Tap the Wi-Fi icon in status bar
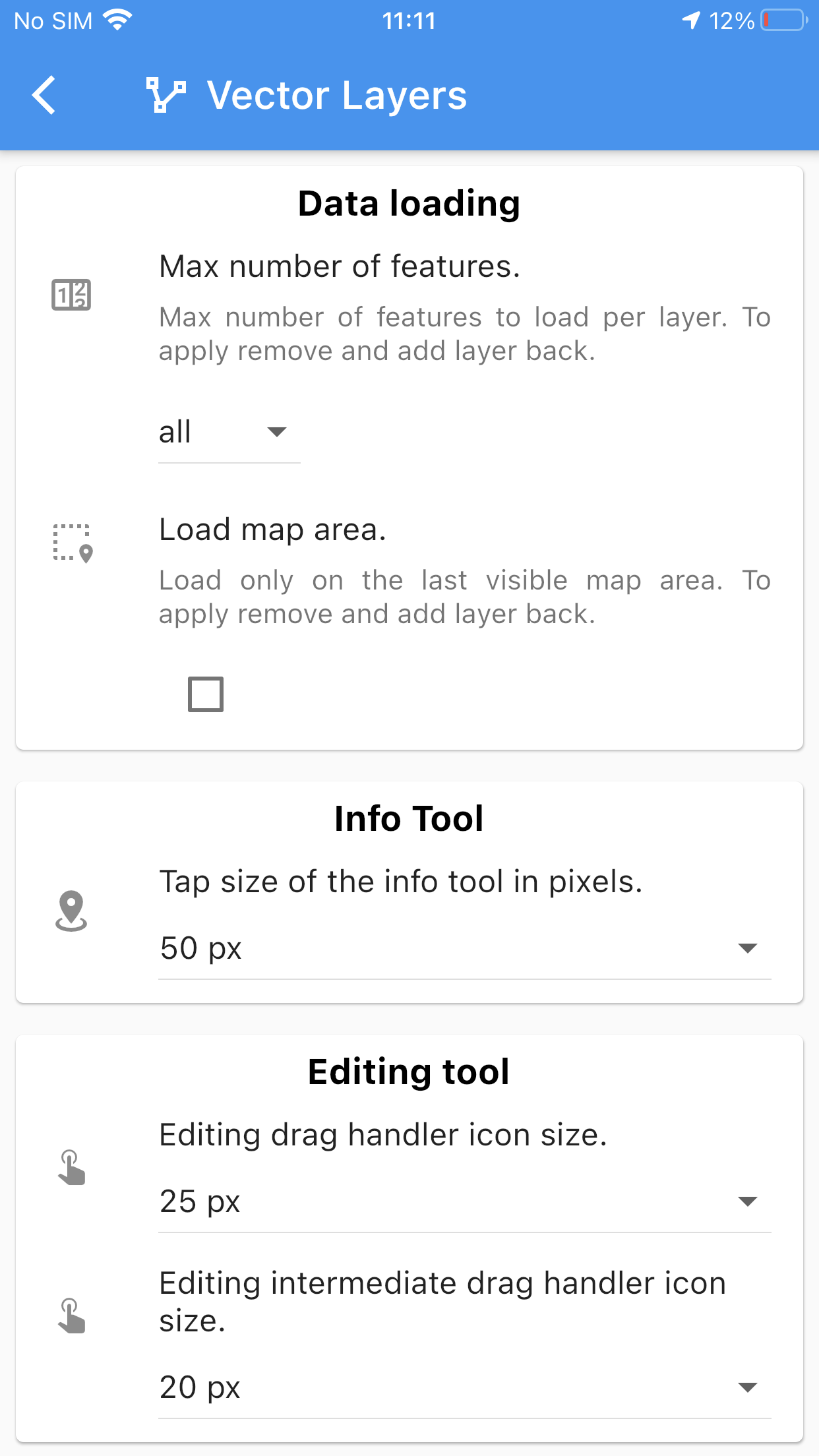This screenshot has height=1456, width=819. (118, 20)
